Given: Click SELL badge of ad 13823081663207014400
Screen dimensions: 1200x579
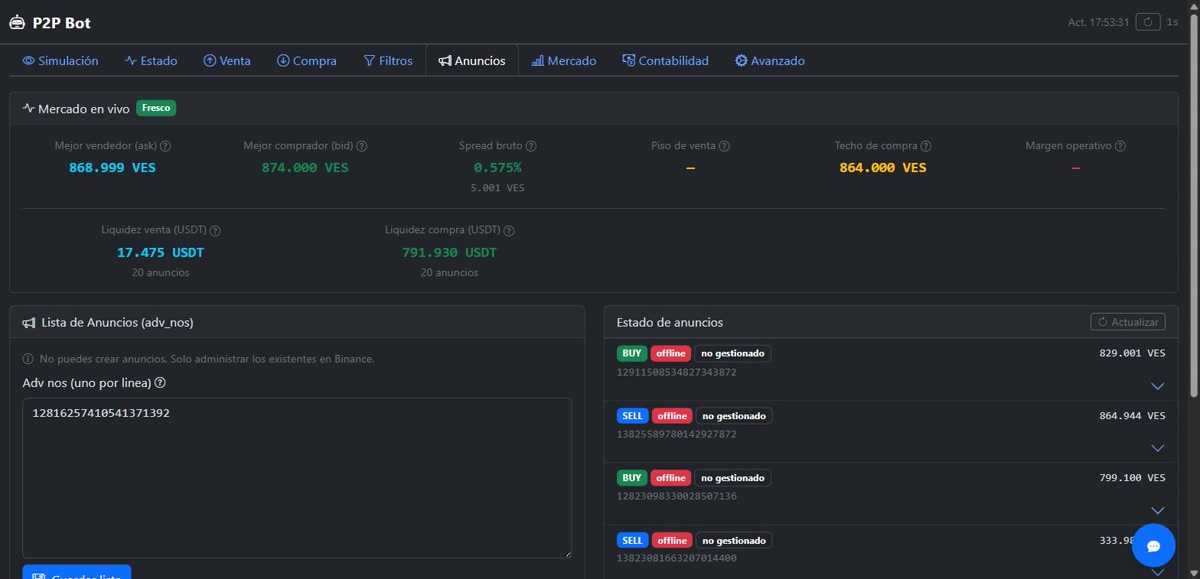Looking at the screenshot, I should [632, 540].
